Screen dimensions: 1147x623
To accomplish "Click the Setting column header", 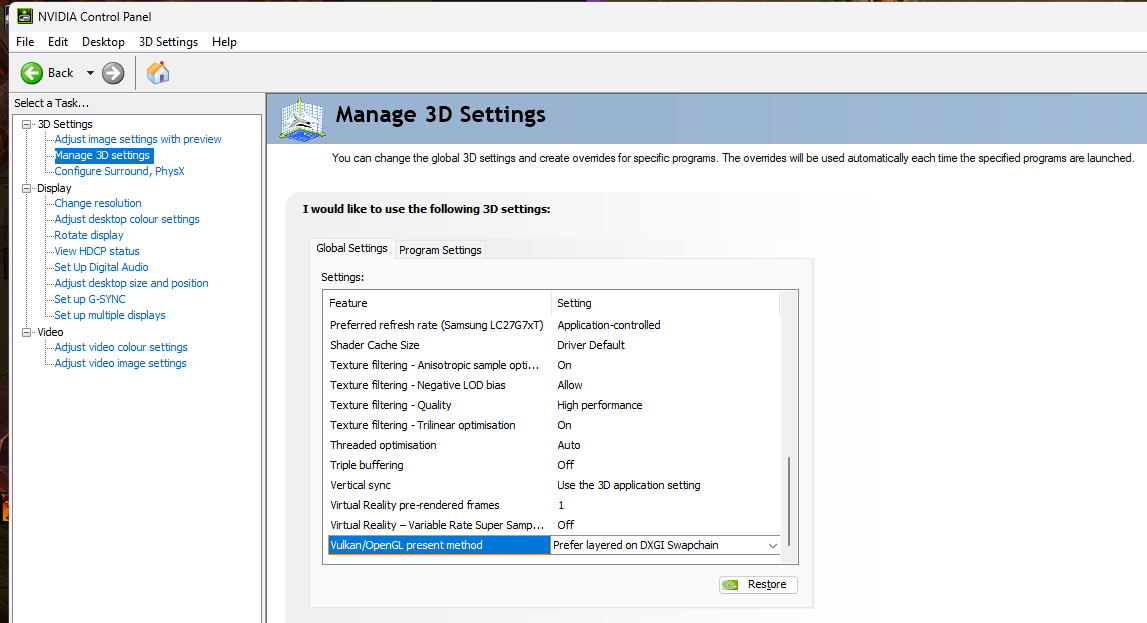I will (666, 303).
